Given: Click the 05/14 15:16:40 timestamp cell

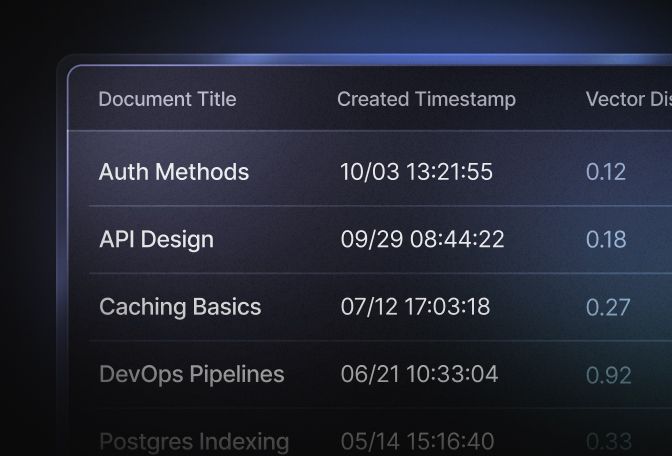Looking at the screenshot, I should point(417,441).
